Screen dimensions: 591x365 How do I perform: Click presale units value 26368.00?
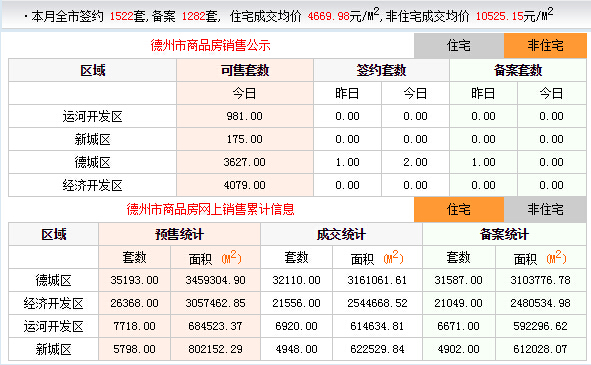(x=135, y=303)
